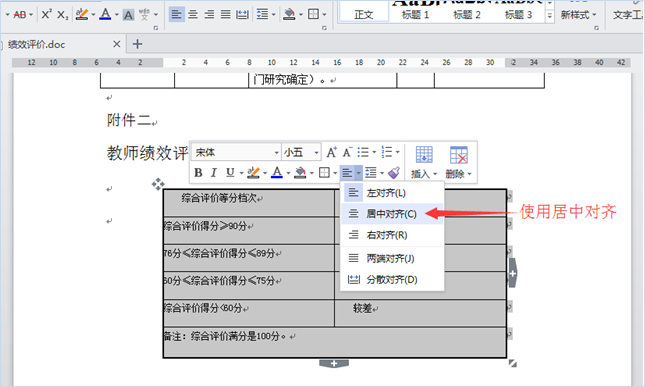Select 右对齐(R) menu item

pos(392,235)
